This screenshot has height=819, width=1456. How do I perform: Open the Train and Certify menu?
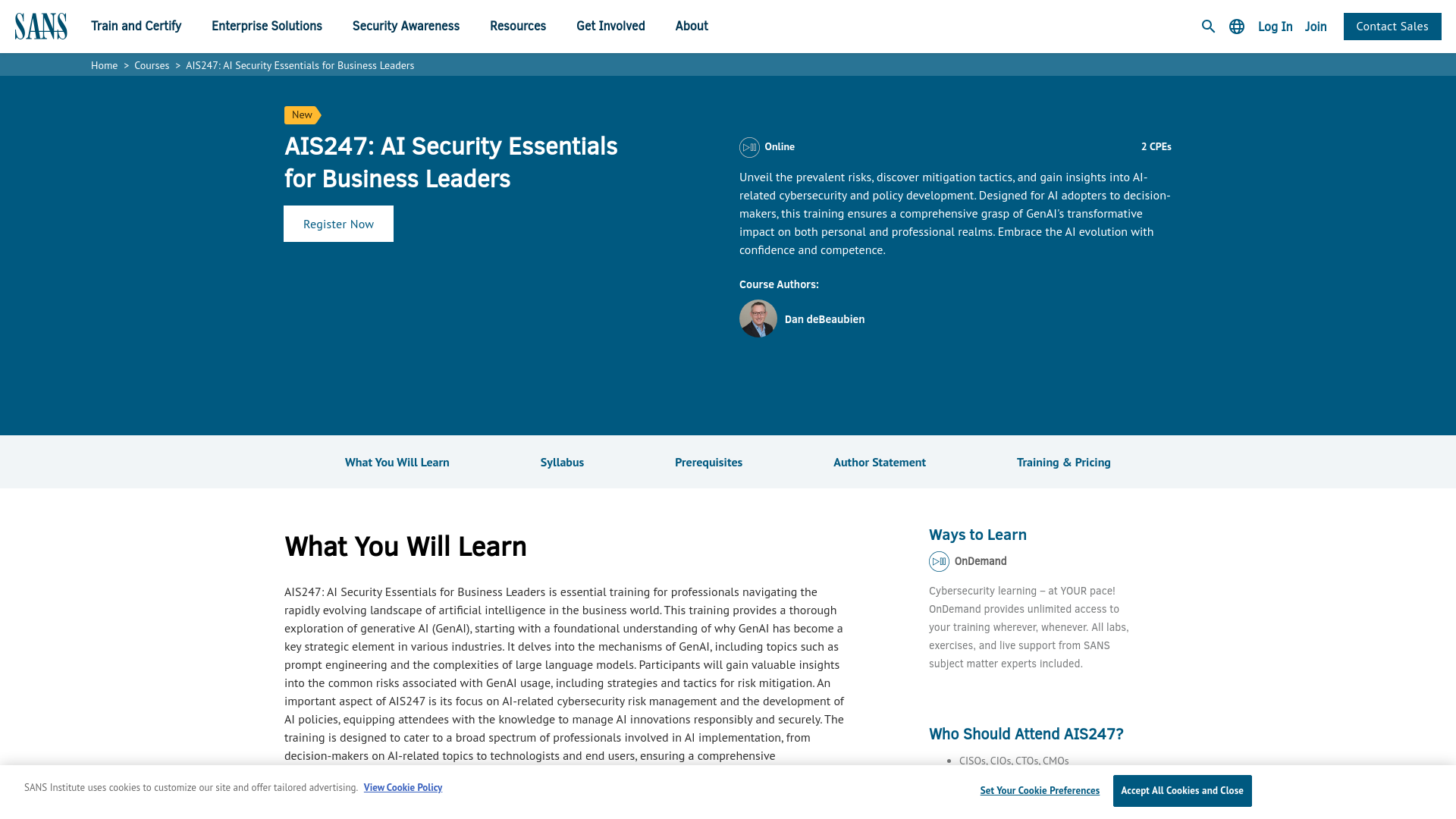point(136,26)
